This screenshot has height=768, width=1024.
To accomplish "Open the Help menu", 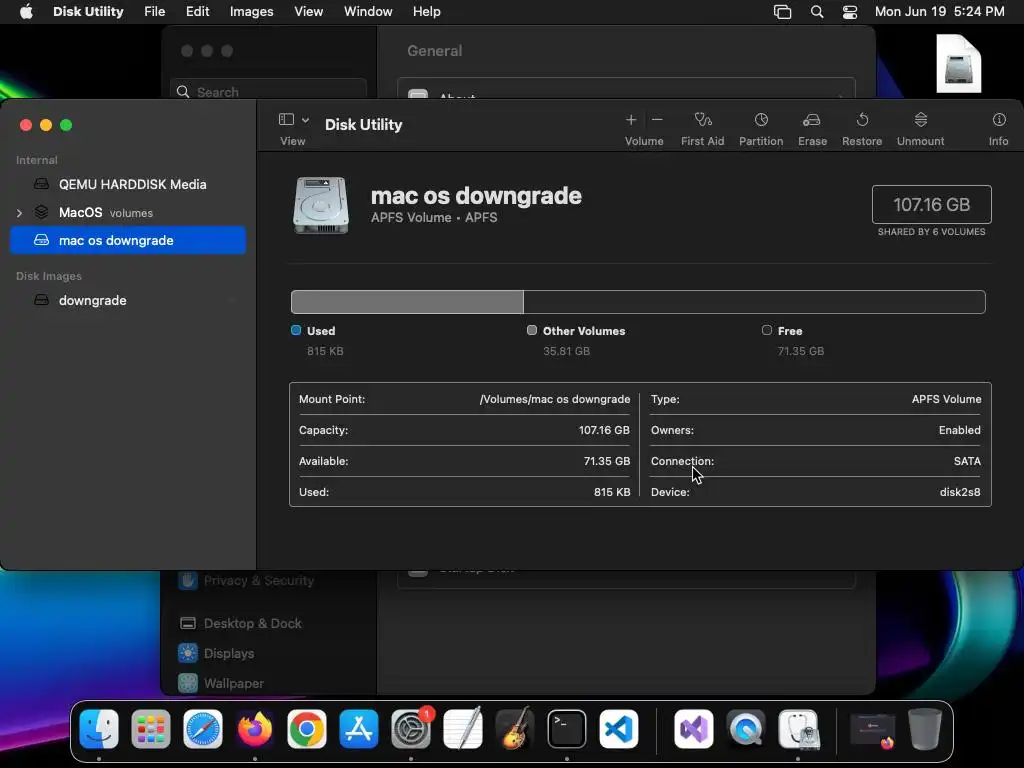I will tap(426, 12).
